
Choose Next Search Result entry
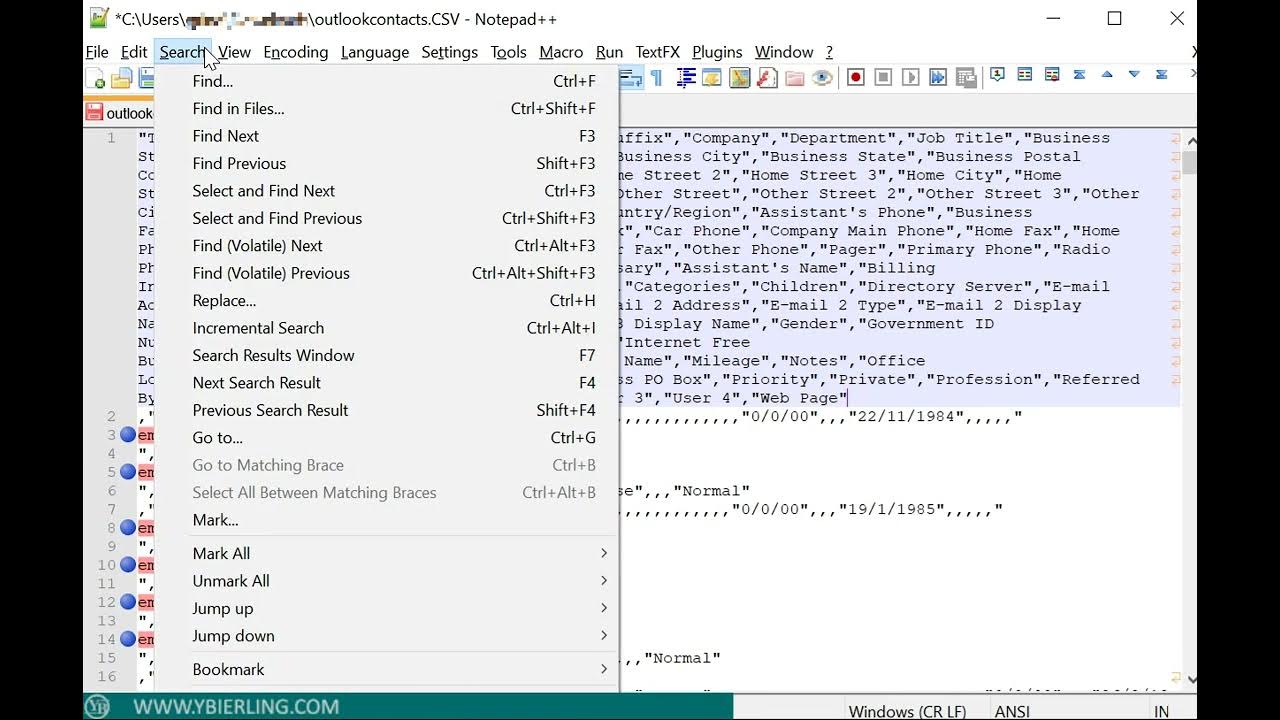pos(387,383)
